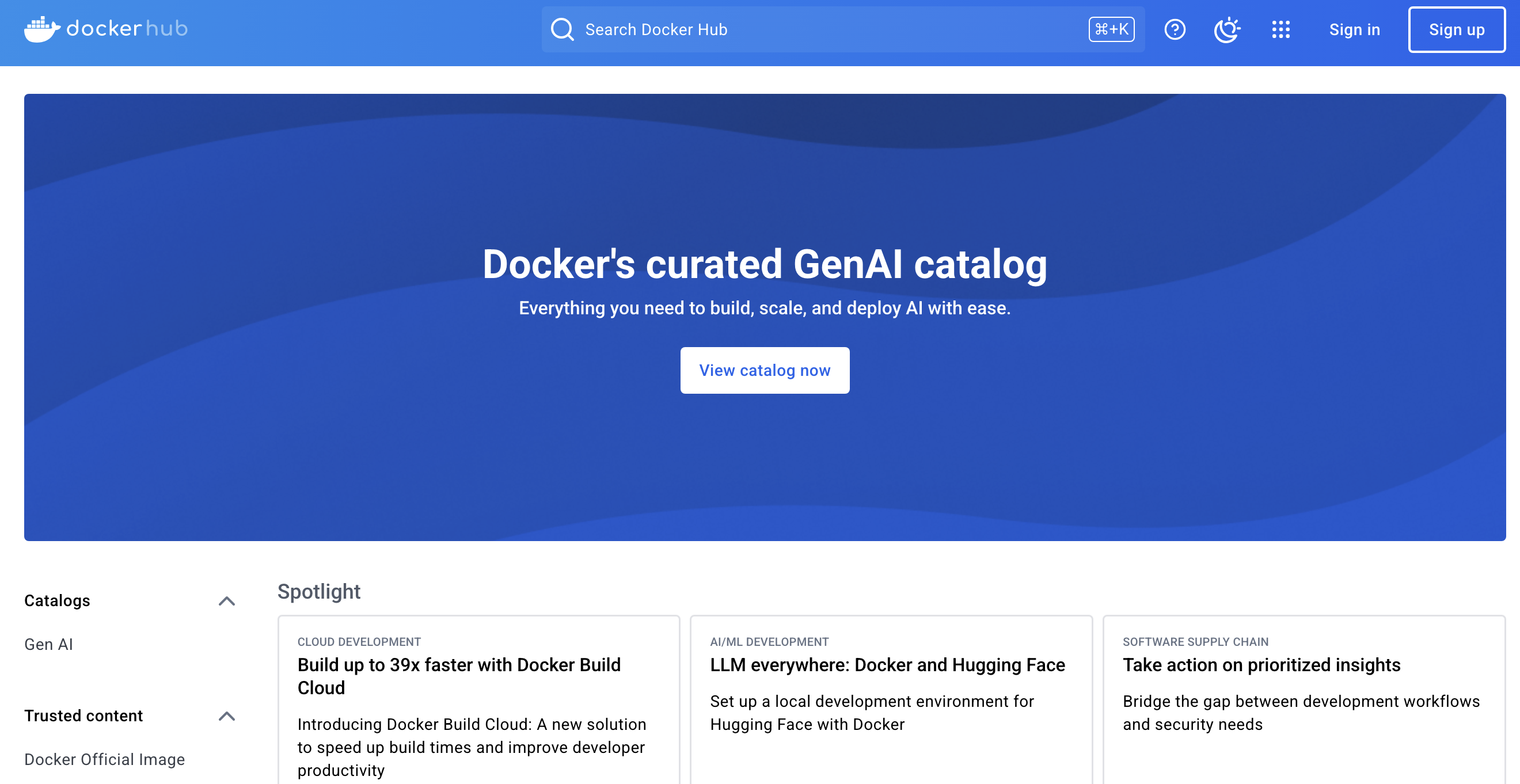
Task: Open the apps grid icon in navbar
Action: tap(1281, 29)
